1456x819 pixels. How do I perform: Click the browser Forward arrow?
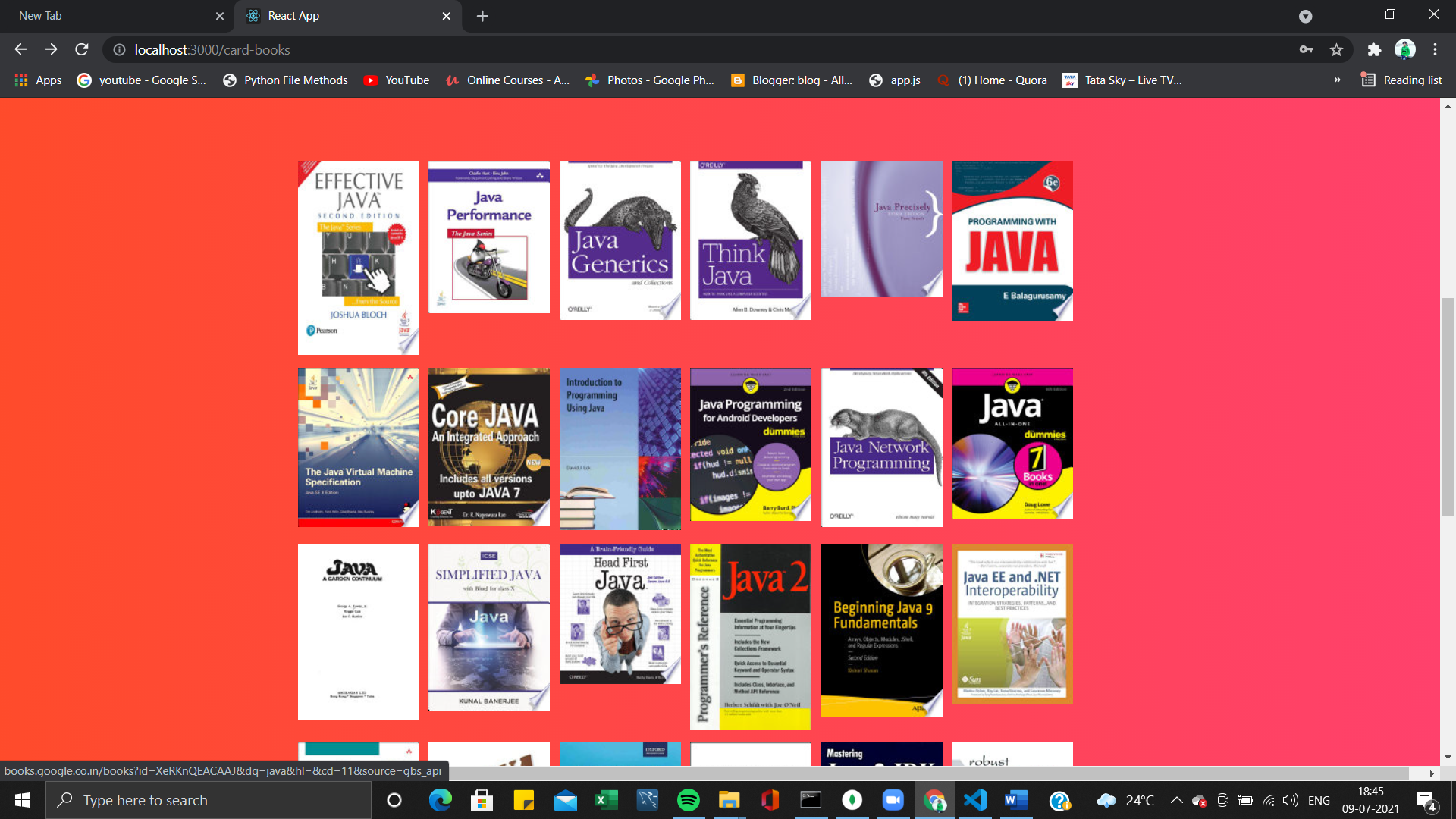tap(51, 49)
